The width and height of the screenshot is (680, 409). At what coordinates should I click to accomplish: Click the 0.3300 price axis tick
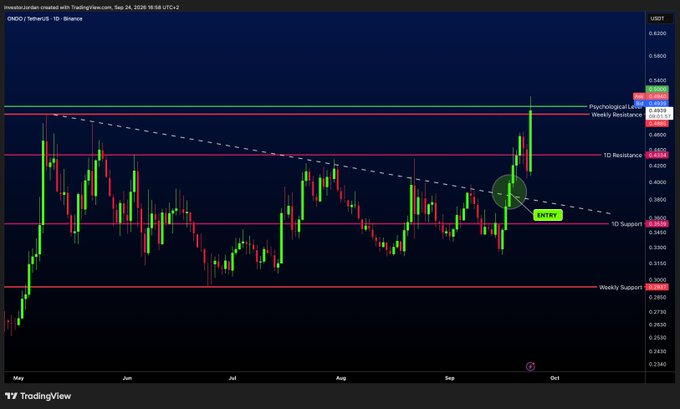pyautogui.click(x=657, y=248)
